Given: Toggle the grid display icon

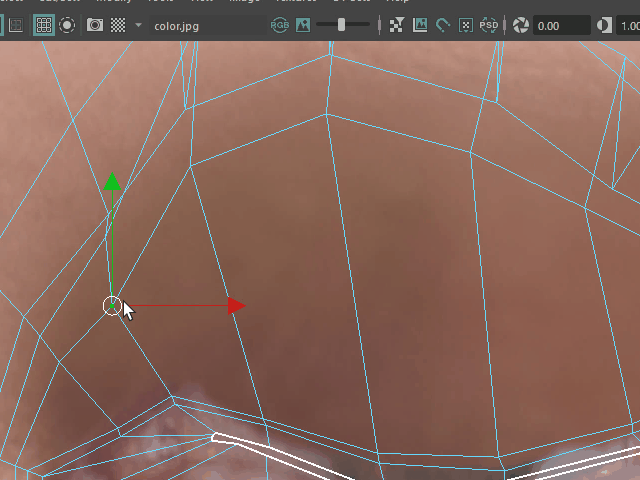Looking at the screenshot, I should 44,26.
